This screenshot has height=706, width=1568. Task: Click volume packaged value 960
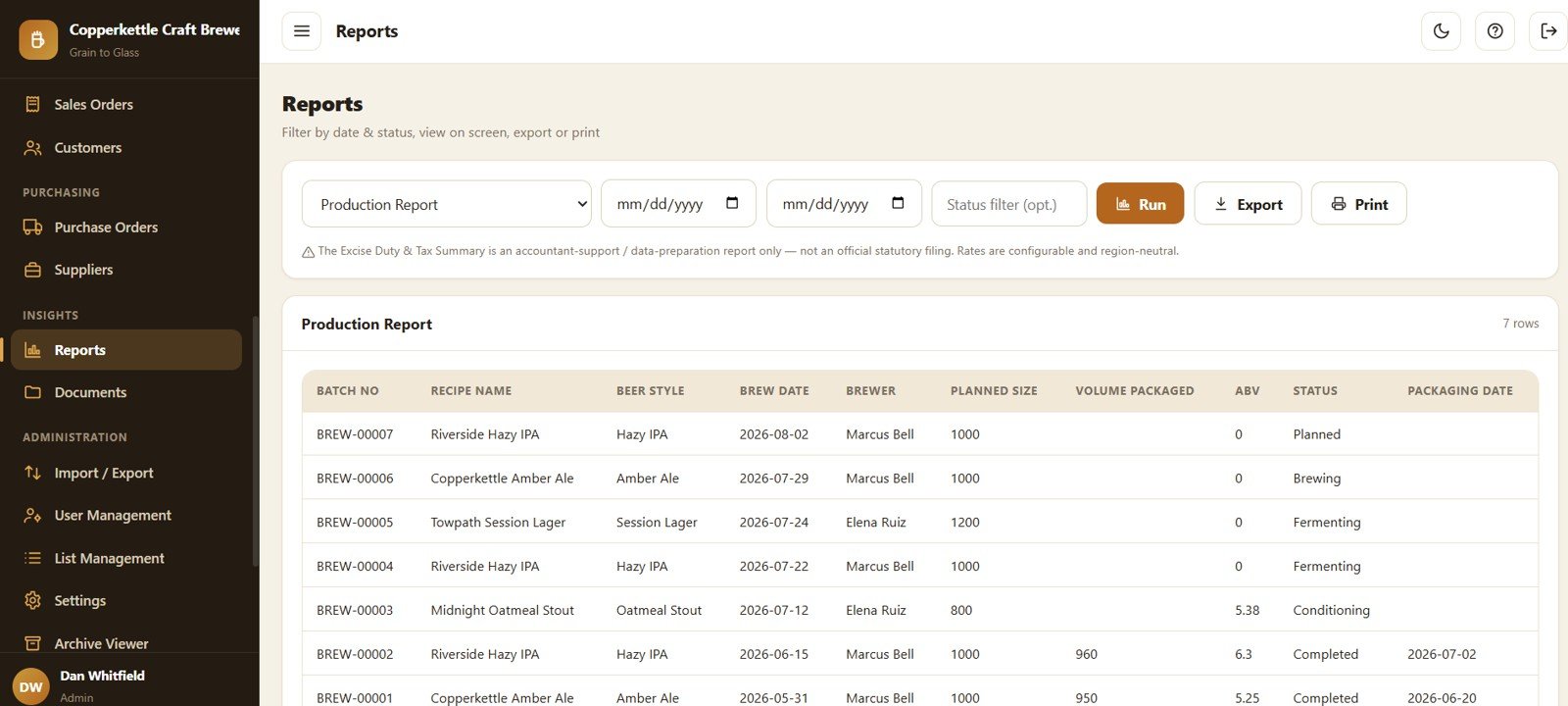1087,654
